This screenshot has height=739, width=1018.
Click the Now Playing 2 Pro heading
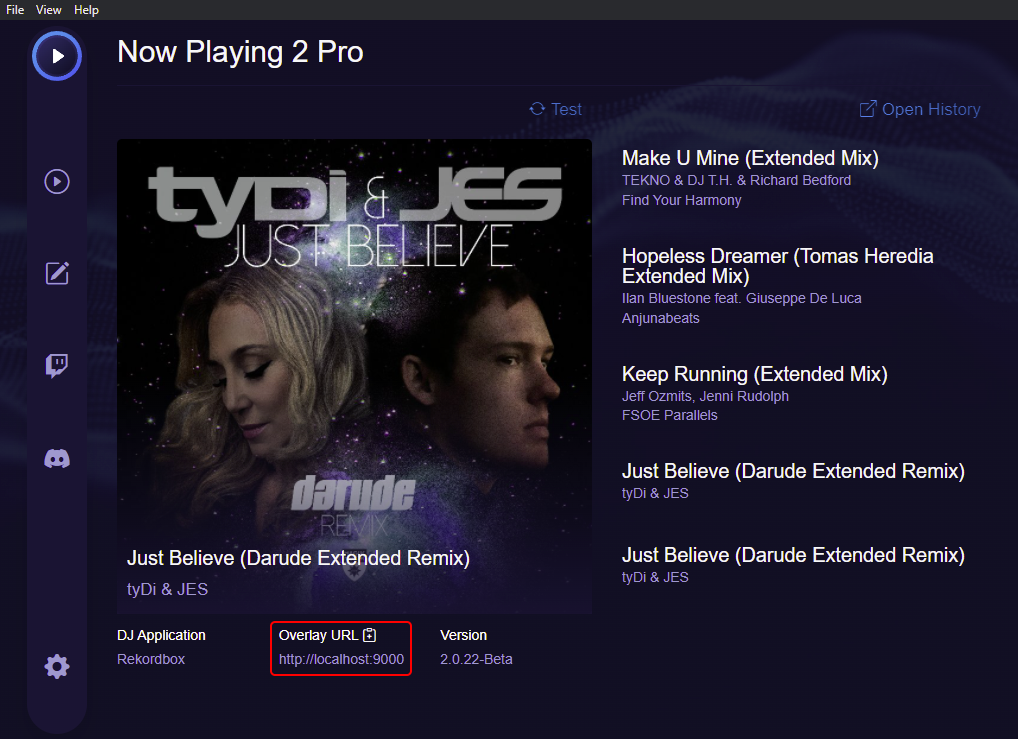click(240, 52)
